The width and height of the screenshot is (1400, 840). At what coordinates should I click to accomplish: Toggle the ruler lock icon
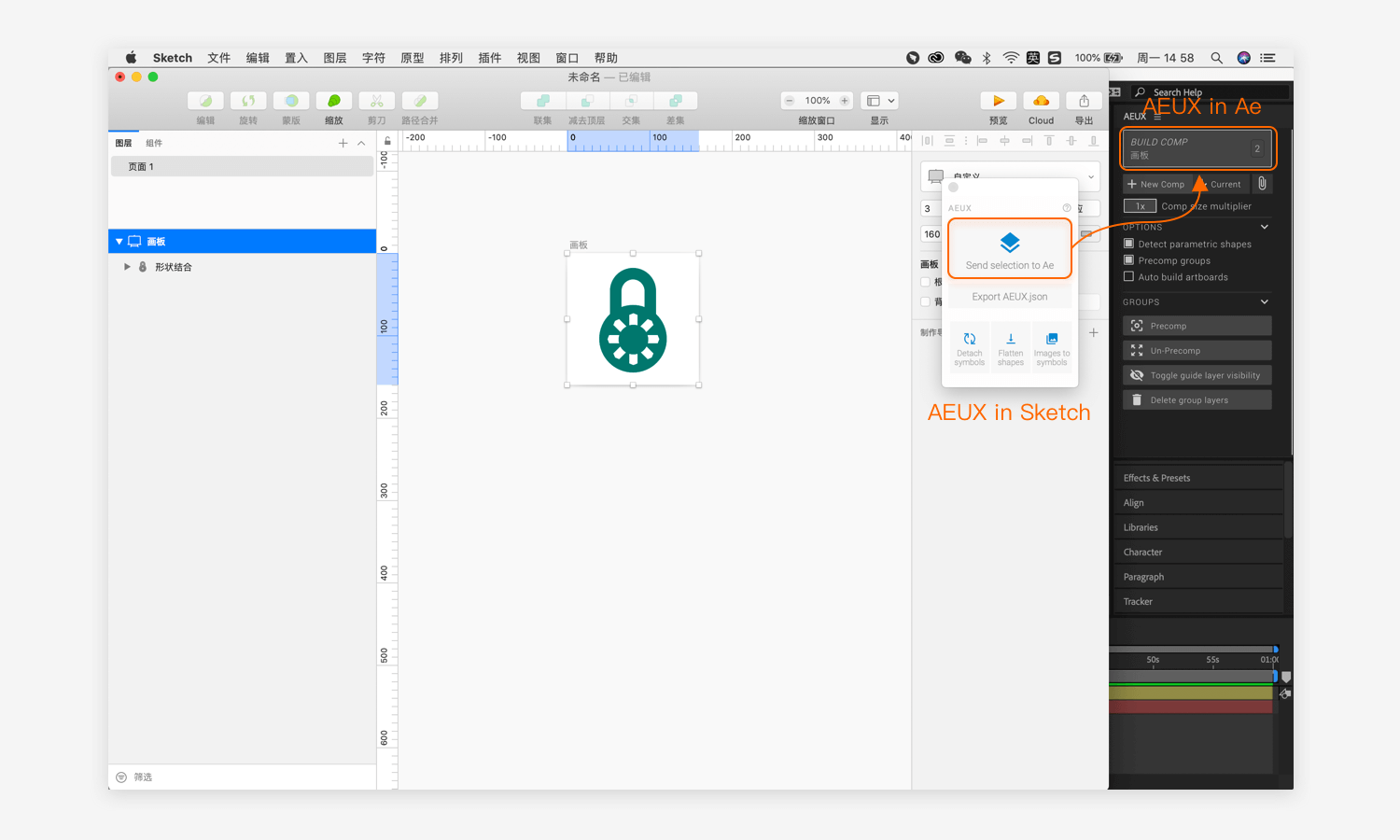387,141
